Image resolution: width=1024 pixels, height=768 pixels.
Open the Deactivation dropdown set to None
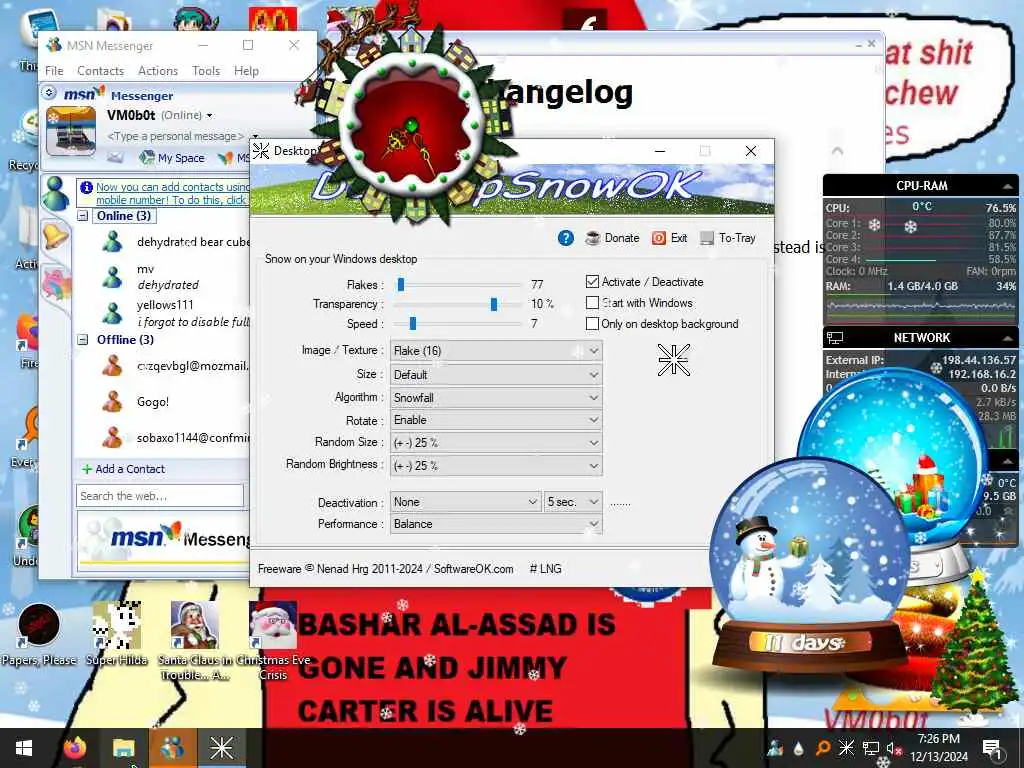pos(466,502)
